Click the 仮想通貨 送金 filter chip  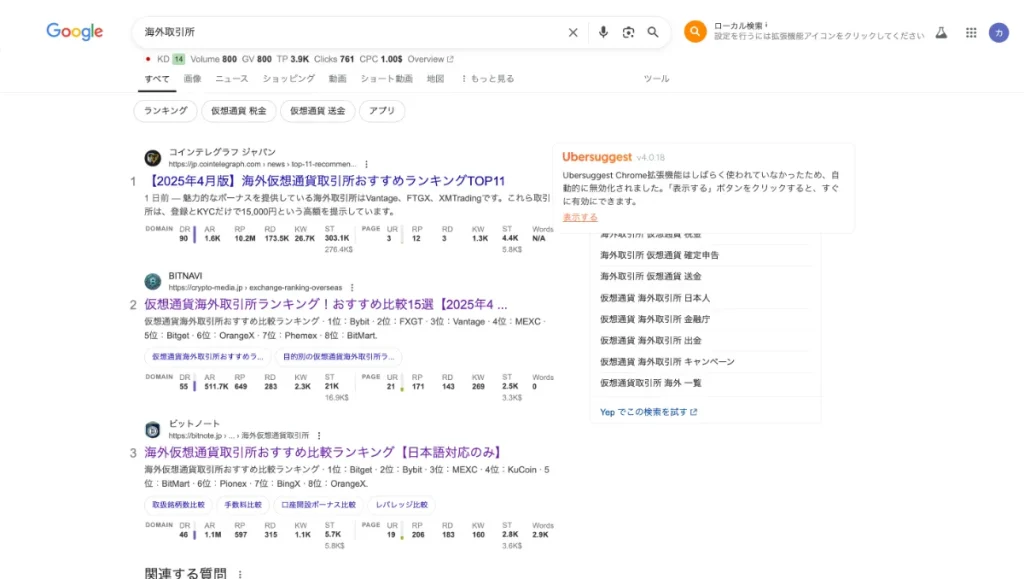[317, 111]
